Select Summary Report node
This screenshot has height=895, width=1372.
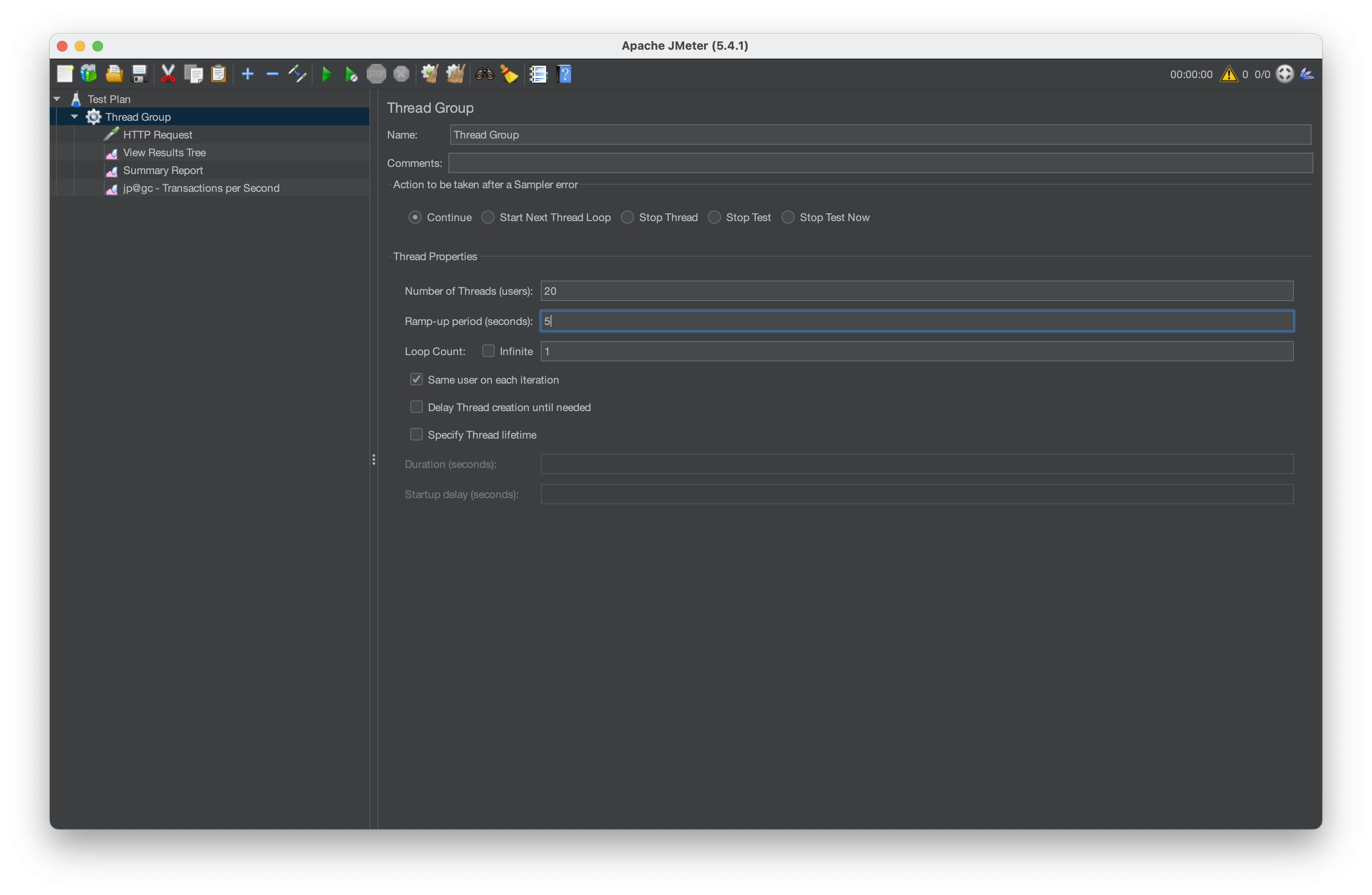pyautogui.click(x=163, y=170)
